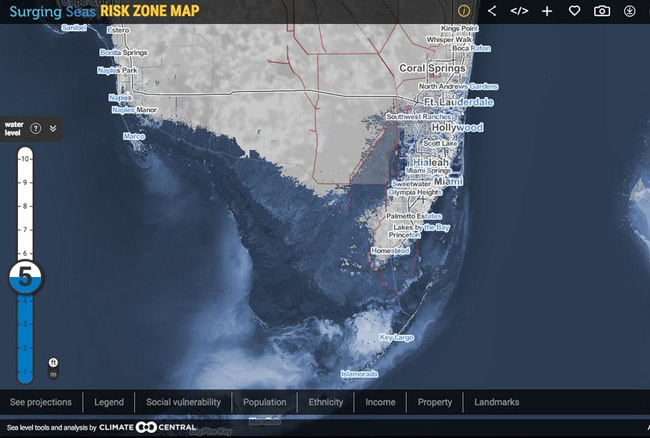The width and height of the screenshot is (650, 438).
Task: Click the Kings Point map label
Action: tap(459, 28)
